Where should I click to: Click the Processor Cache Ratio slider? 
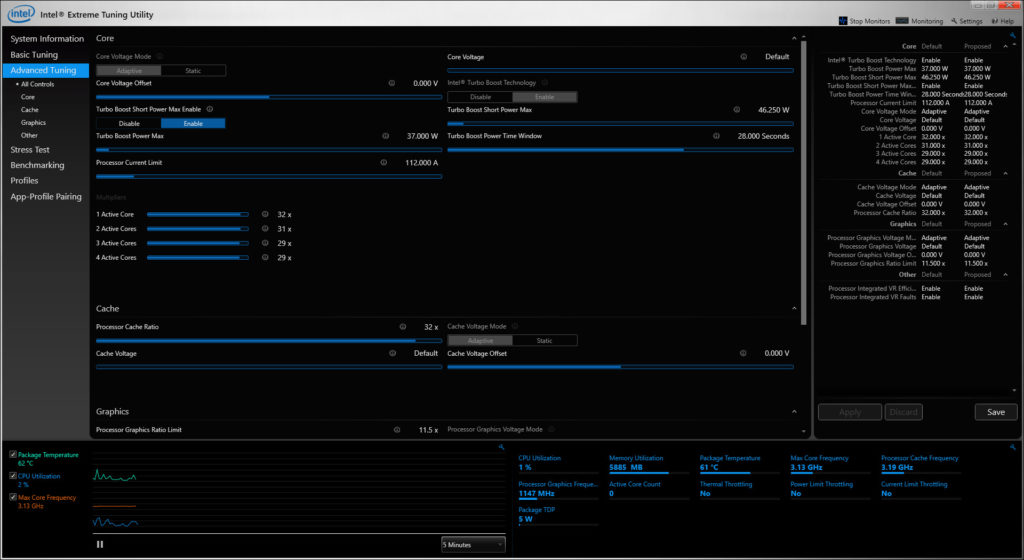[269, 341]
